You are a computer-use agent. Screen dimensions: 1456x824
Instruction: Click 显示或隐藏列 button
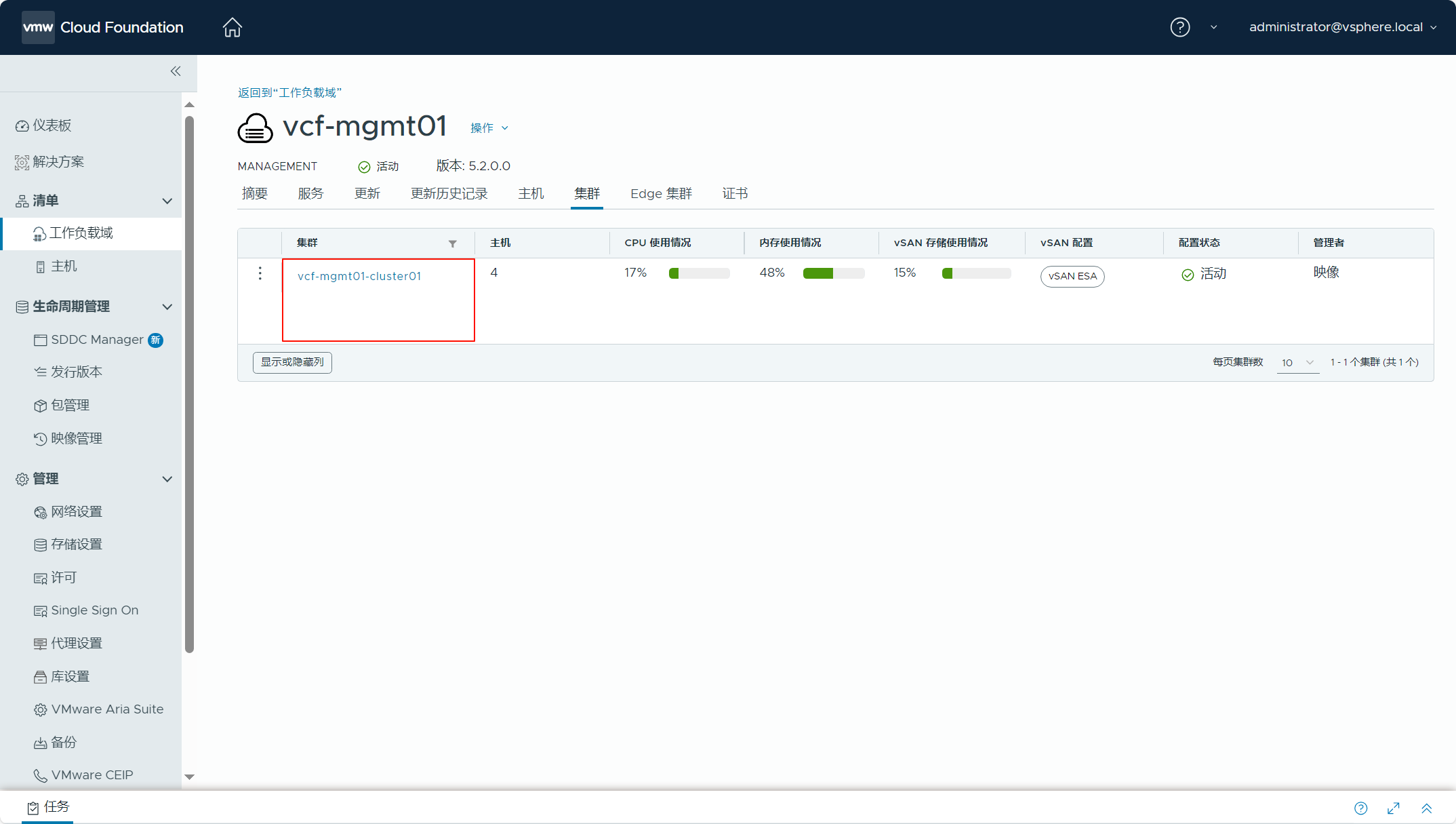pos(292,362)
